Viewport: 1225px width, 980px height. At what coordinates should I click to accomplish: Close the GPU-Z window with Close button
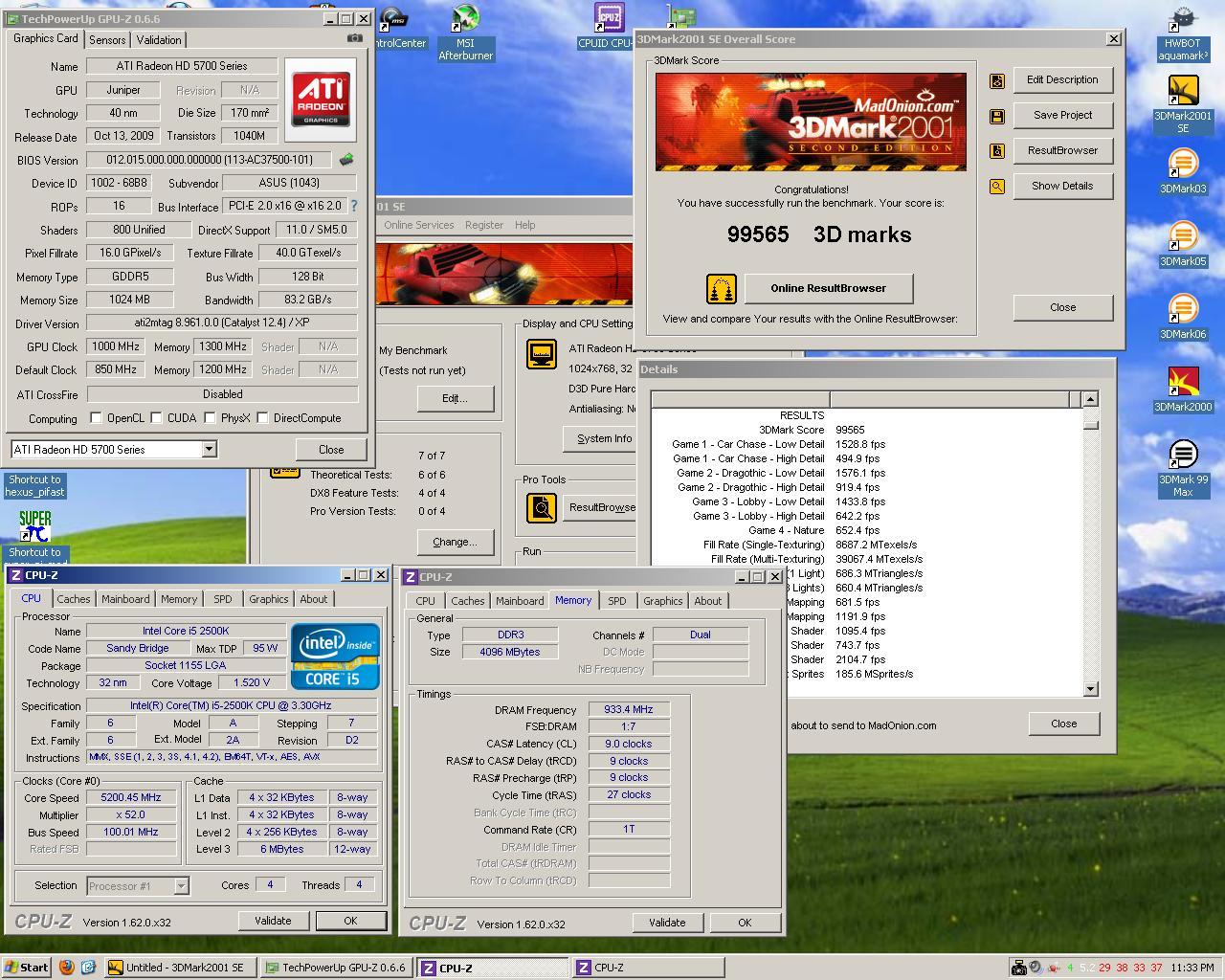(331, 450)
